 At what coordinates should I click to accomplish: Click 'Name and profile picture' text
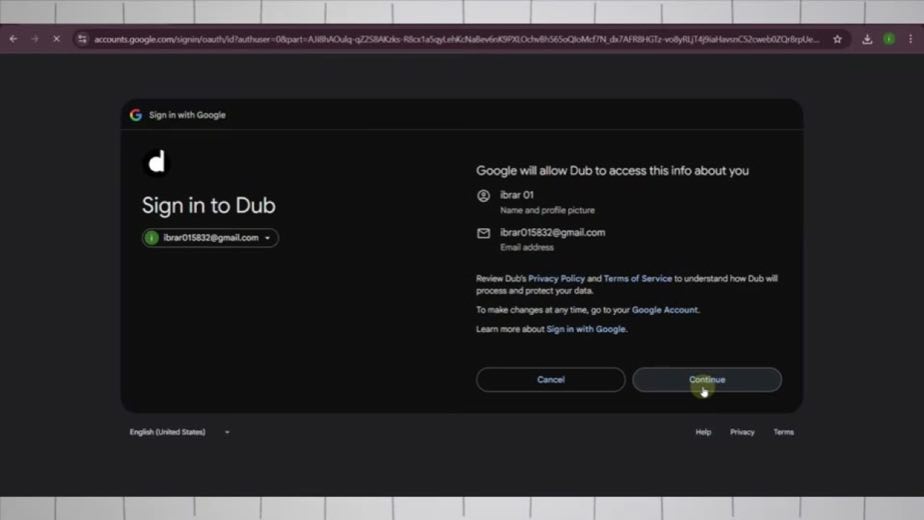tap(547, 210)
